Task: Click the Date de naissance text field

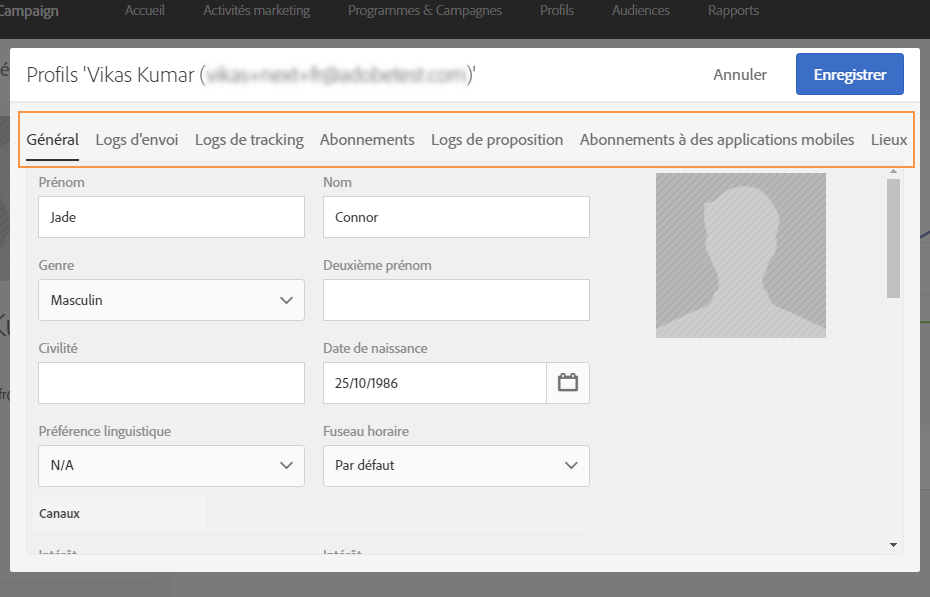Action: pos(435,383)
